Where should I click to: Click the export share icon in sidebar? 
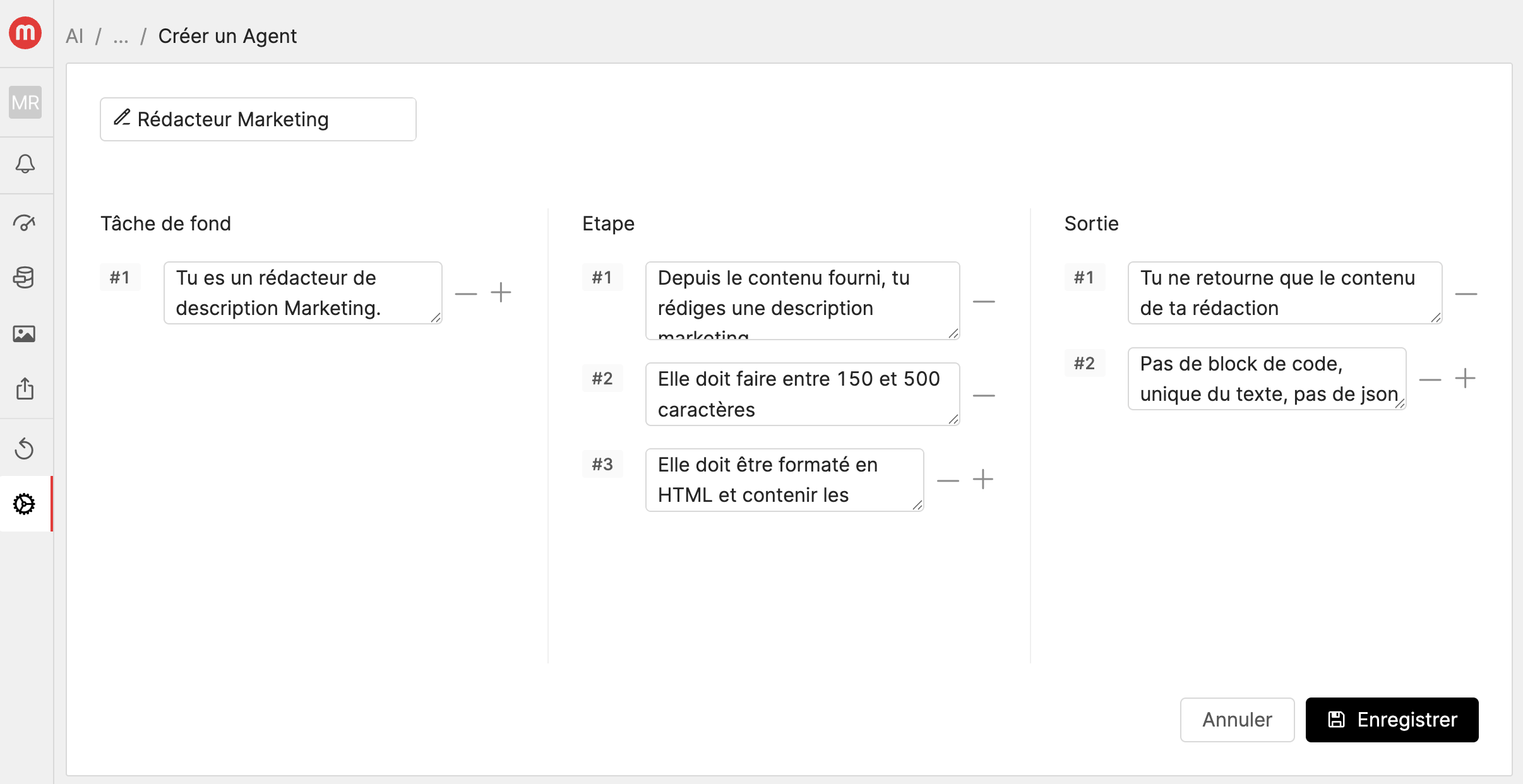coord(25,389)
